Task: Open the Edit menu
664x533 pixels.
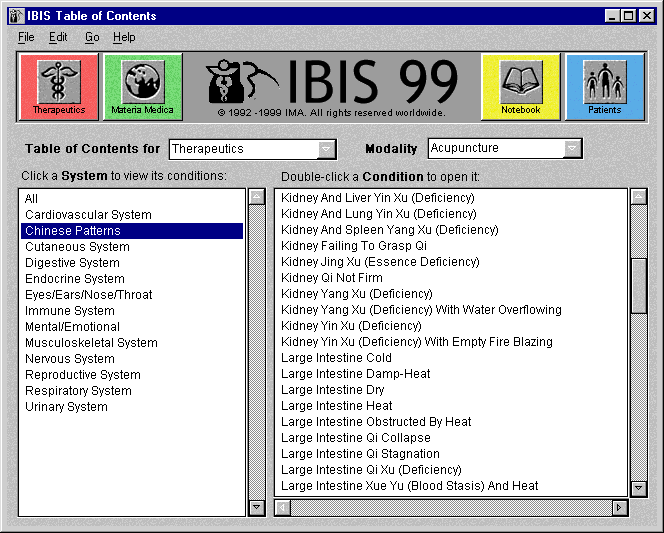Action: (58, 37)
